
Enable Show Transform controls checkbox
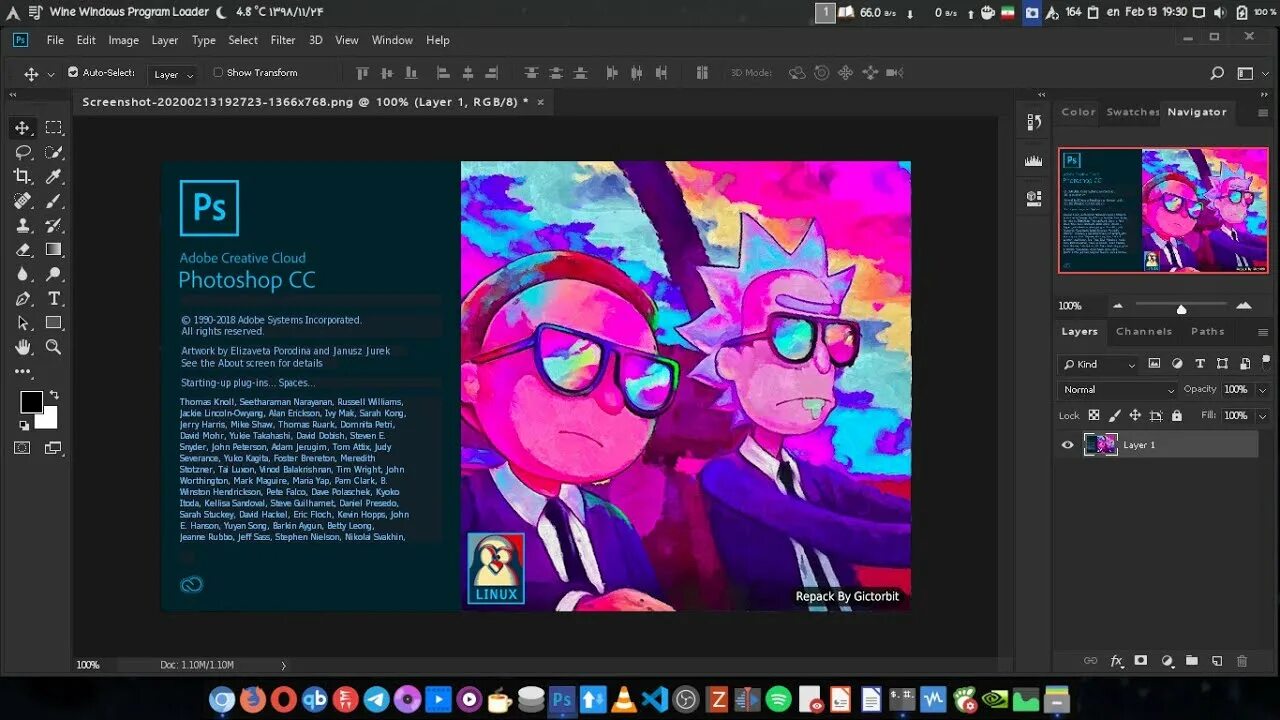[218, 72]
